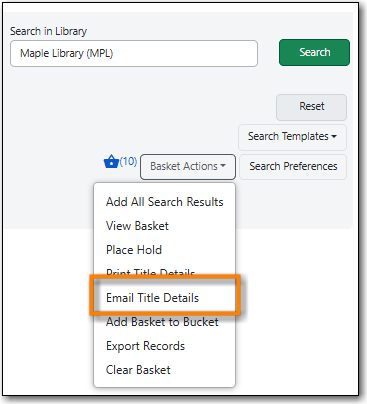Viewport: 367px width, 404px height.
Task: Open Search Preferences
Action: [293, 166]
